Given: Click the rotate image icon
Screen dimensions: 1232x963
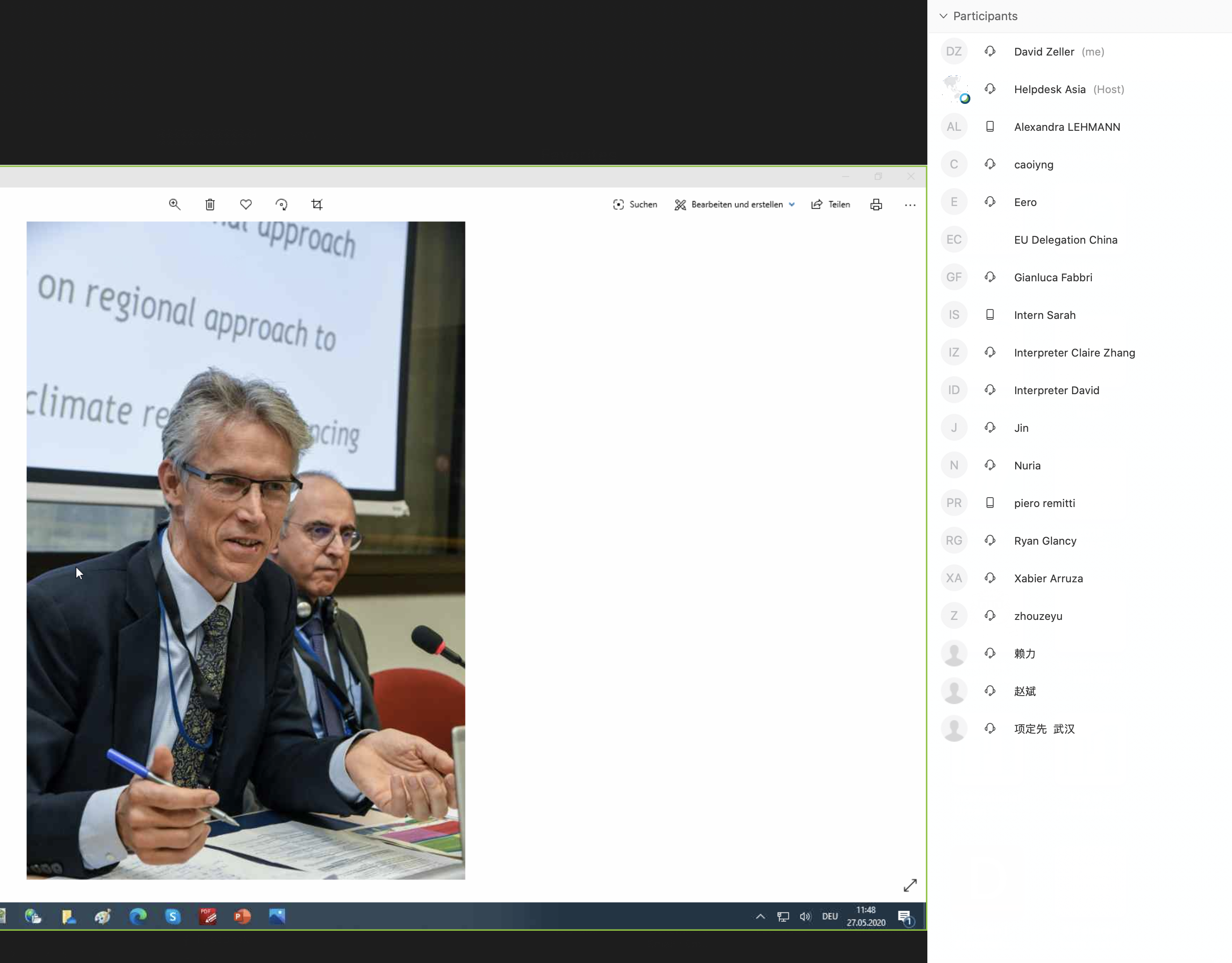Looking at the screenshot, I should point(281,204).
